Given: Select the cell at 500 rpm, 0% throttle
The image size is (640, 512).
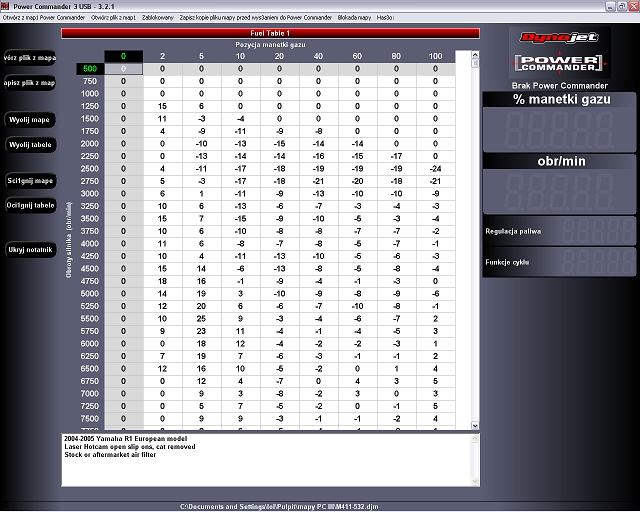Looking at the screenshot, I should [124, 68].
